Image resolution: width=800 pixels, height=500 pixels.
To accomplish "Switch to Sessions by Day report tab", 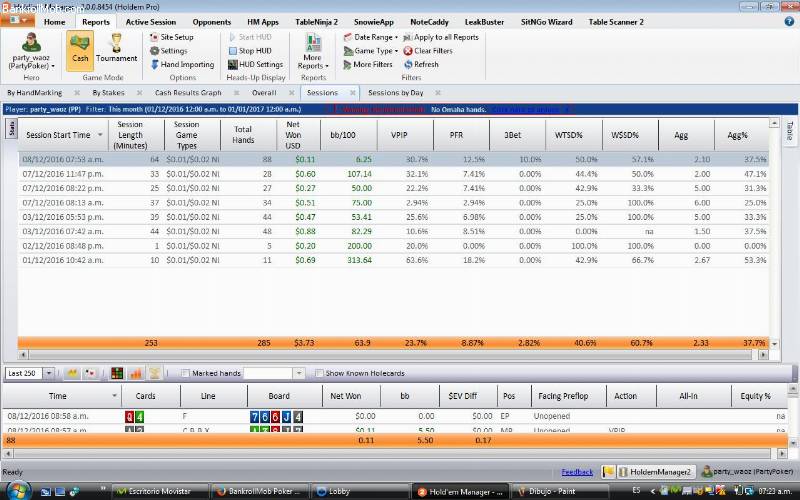I will (395, 93).
